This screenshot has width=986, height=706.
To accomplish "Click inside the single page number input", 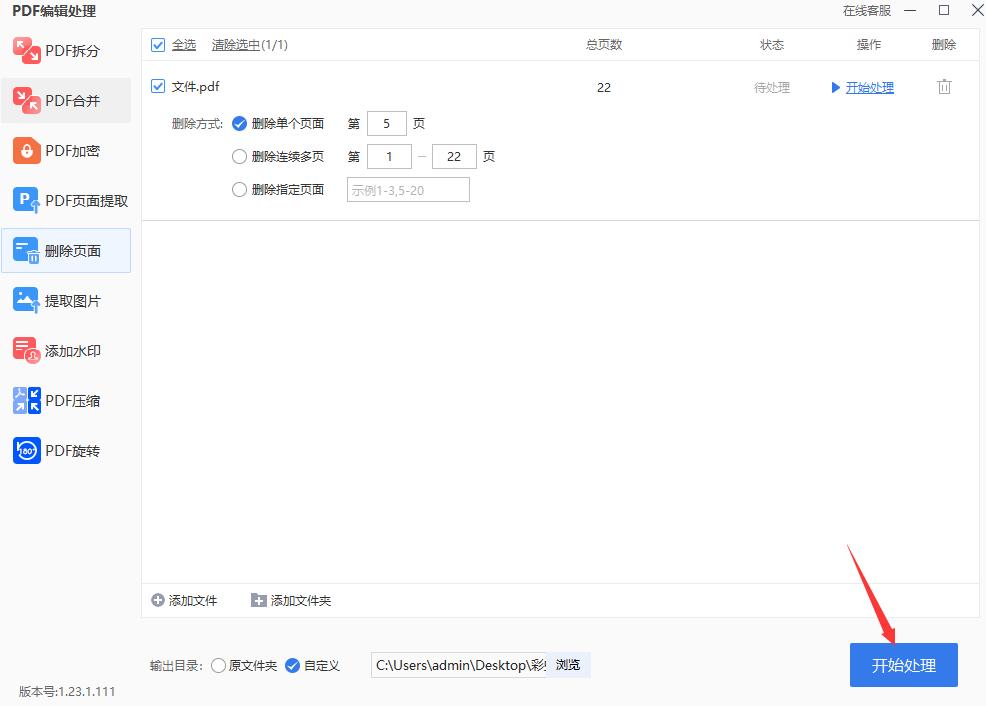I will click(x=387, y=123).
